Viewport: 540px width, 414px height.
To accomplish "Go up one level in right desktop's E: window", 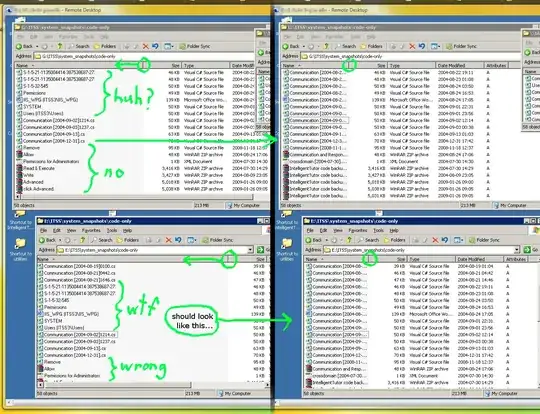I will [x=350, y=240].
